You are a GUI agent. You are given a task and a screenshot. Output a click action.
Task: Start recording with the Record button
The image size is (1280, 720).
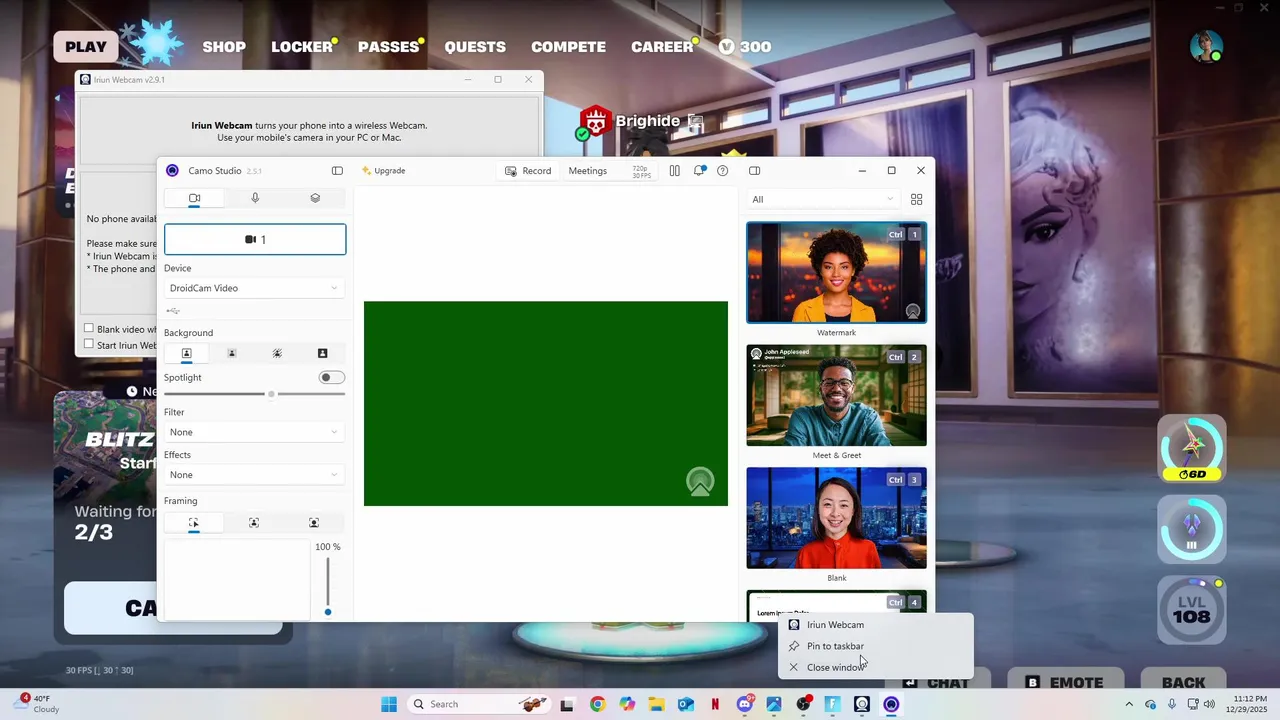tap(528, 171)
